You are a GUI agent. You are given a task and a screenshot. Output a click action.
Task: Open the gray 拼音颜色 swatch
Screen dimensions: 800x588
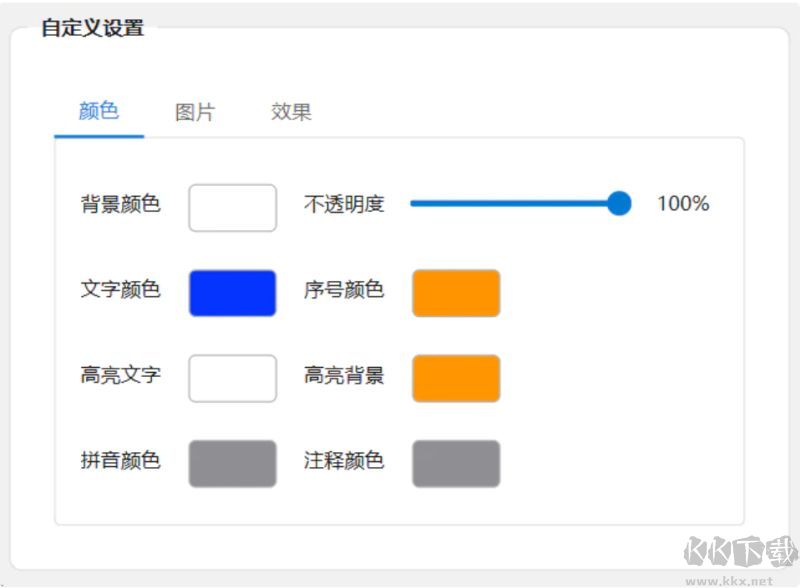coord(233,463)
